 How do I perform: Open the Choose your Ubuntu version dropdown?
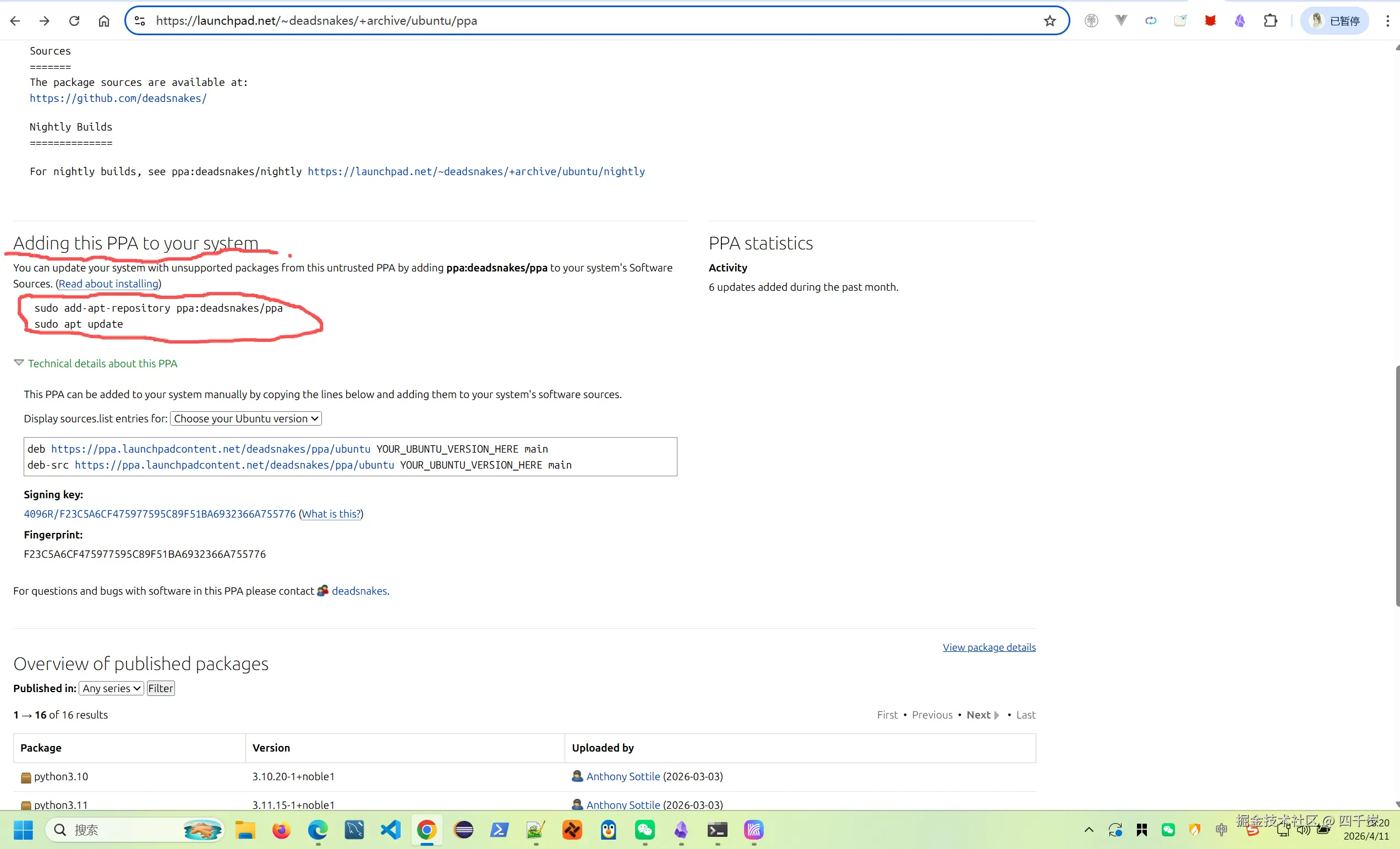[246, 419]
